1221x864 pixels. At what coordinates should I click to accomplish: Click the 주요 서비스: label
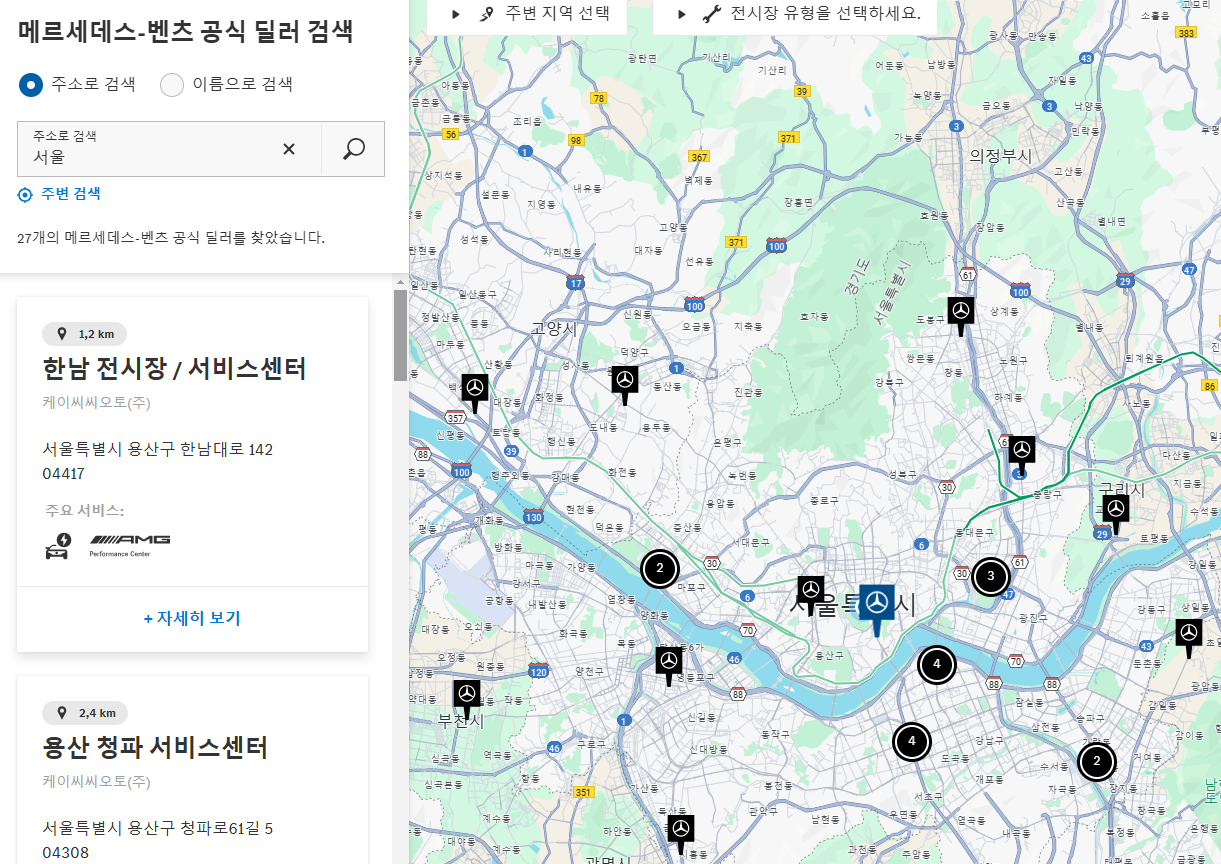coord(84,511)
